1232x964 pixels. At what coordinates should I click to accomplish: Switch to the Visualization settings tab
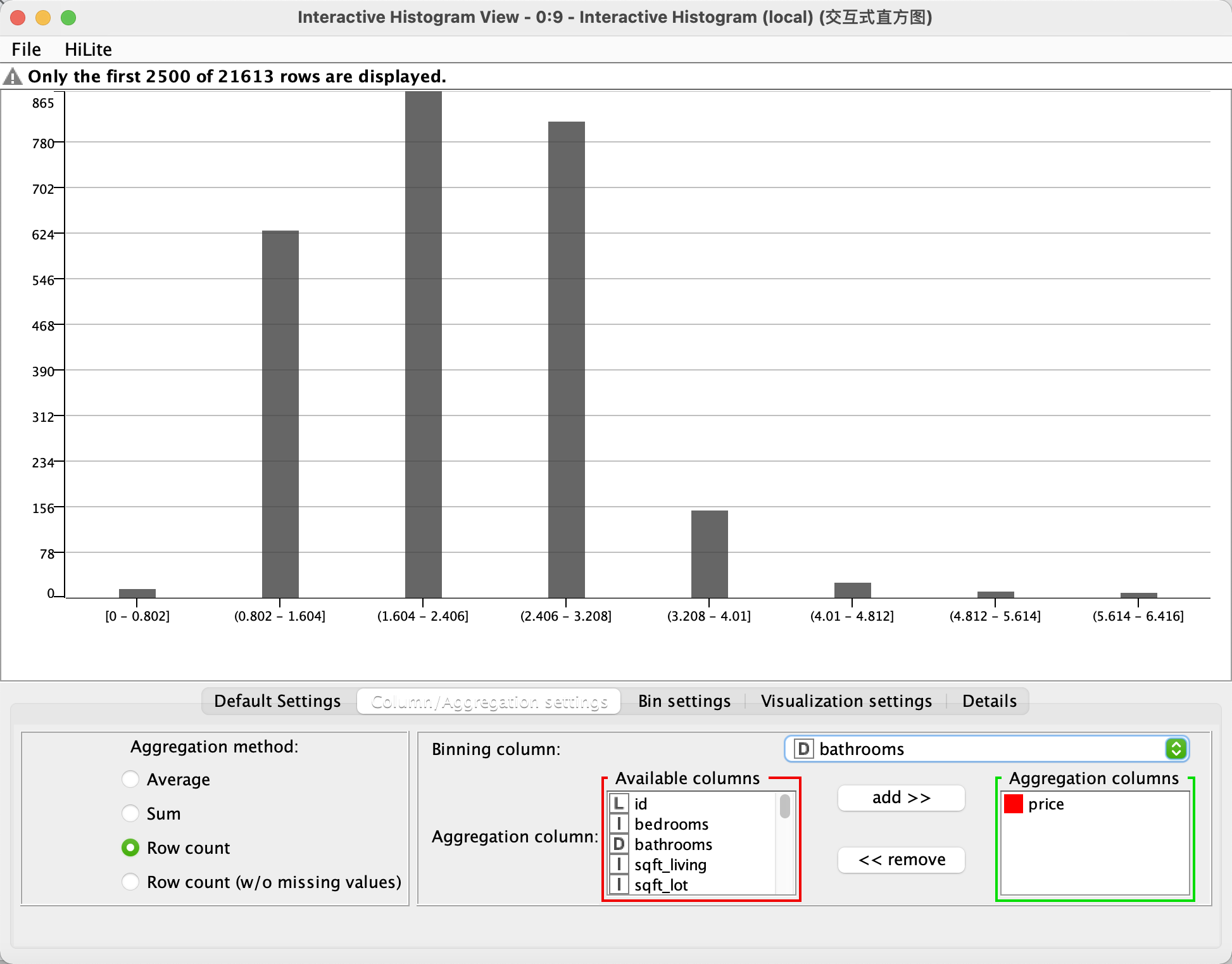click(x=846, y=701)
